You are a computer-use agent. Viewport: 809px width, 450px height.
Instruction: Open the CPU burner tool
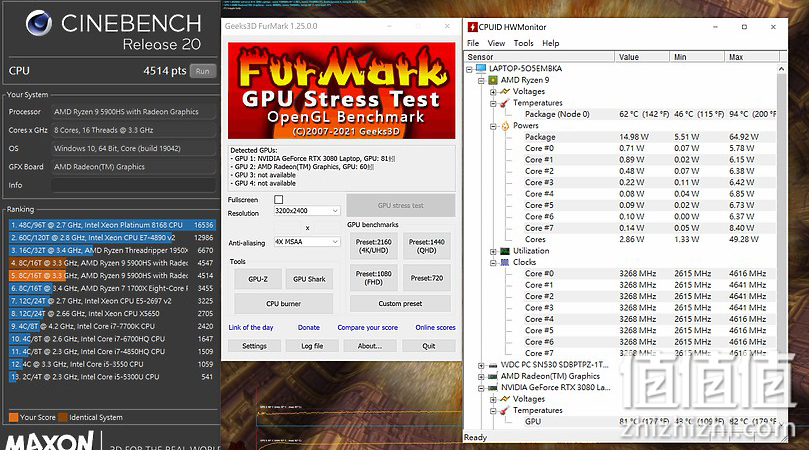click(283, 303)
